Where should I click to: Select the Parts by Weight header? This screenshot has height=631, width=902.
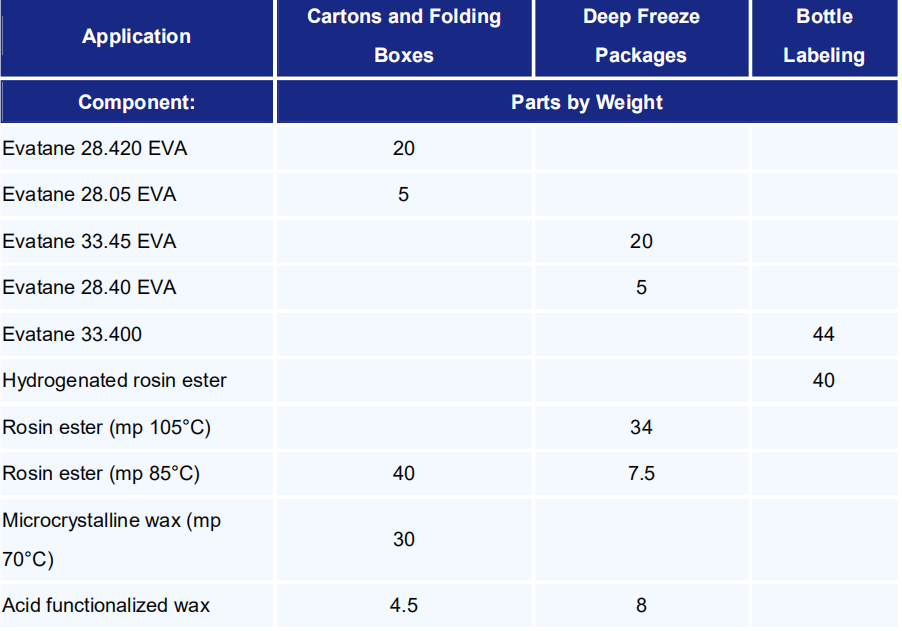[x=587, y=102]
